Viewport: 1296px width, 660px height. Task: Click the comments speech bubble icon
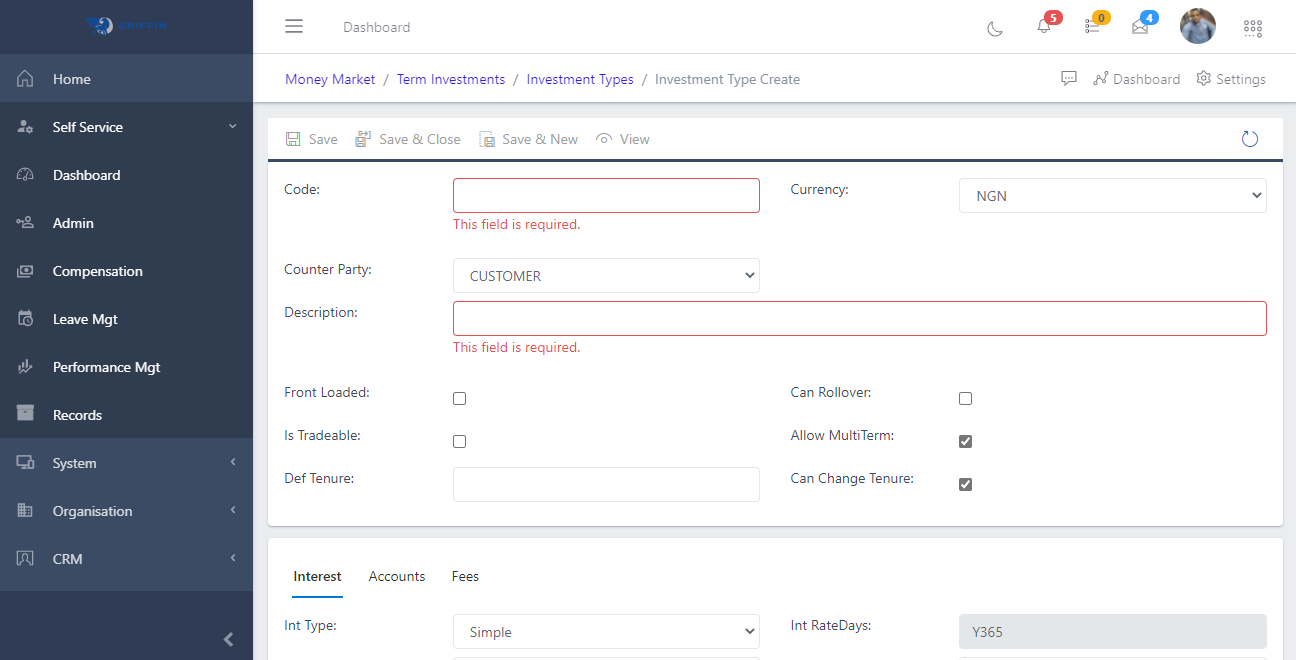[1068, 78]
